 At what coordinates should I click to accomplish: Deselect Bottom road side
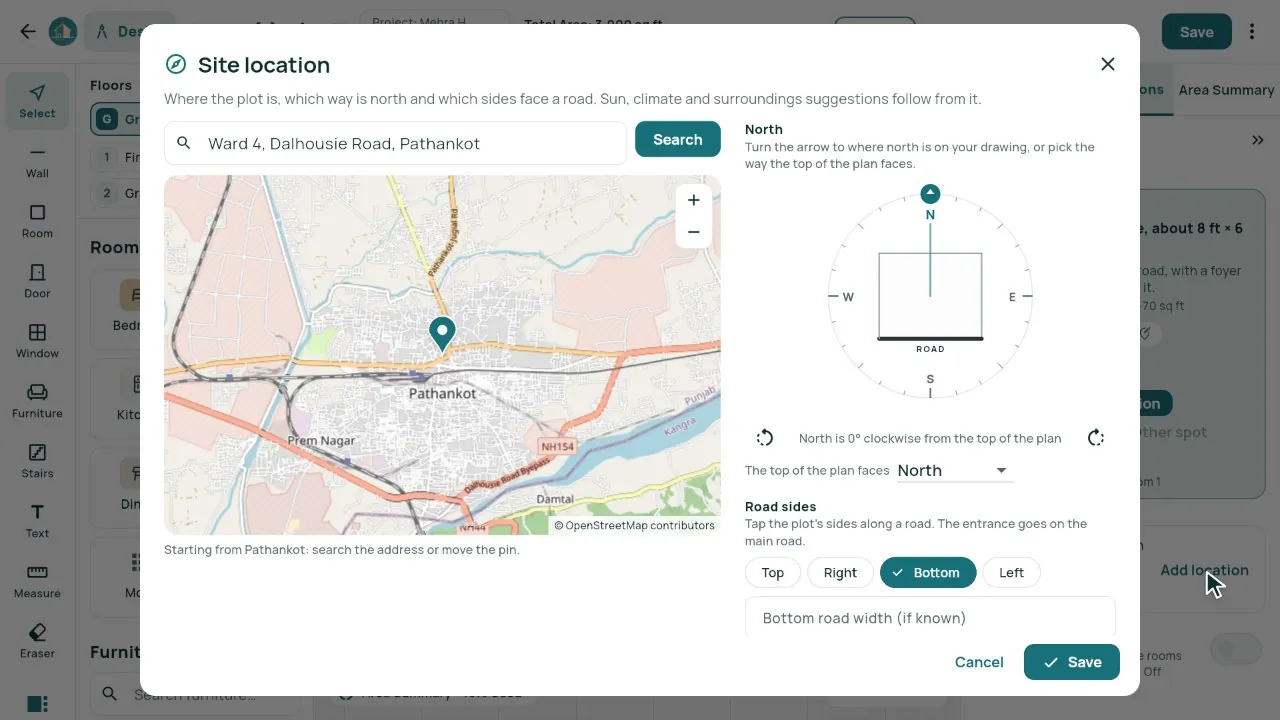tap(928, 573)
